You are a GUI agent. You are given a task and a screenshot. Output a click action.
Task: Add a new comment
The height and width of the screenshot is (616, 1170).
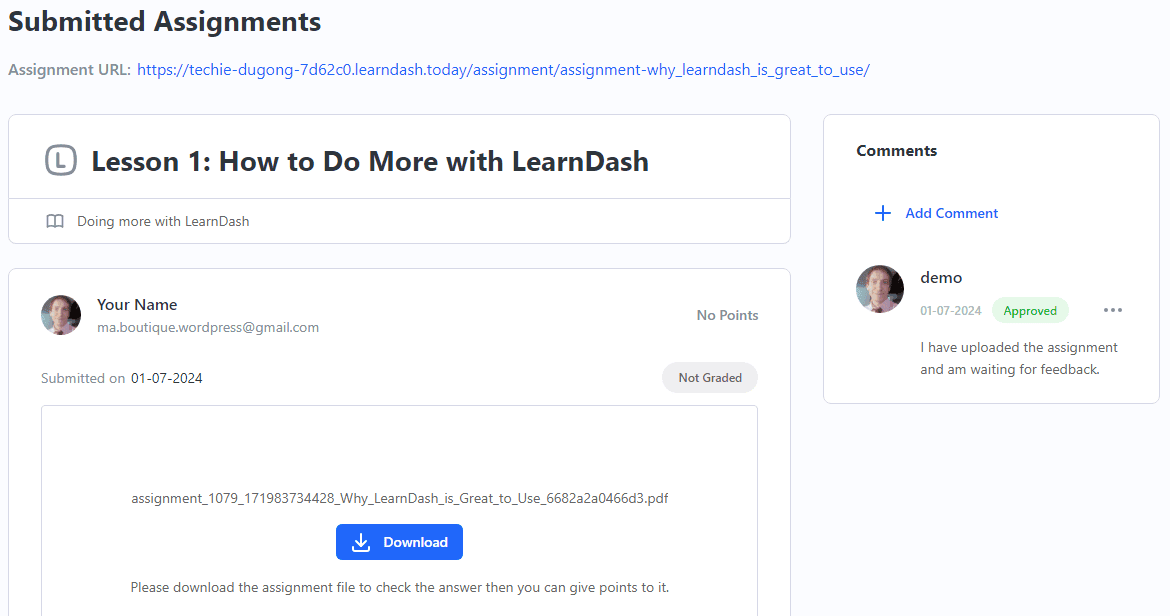(x=936, y=213)
